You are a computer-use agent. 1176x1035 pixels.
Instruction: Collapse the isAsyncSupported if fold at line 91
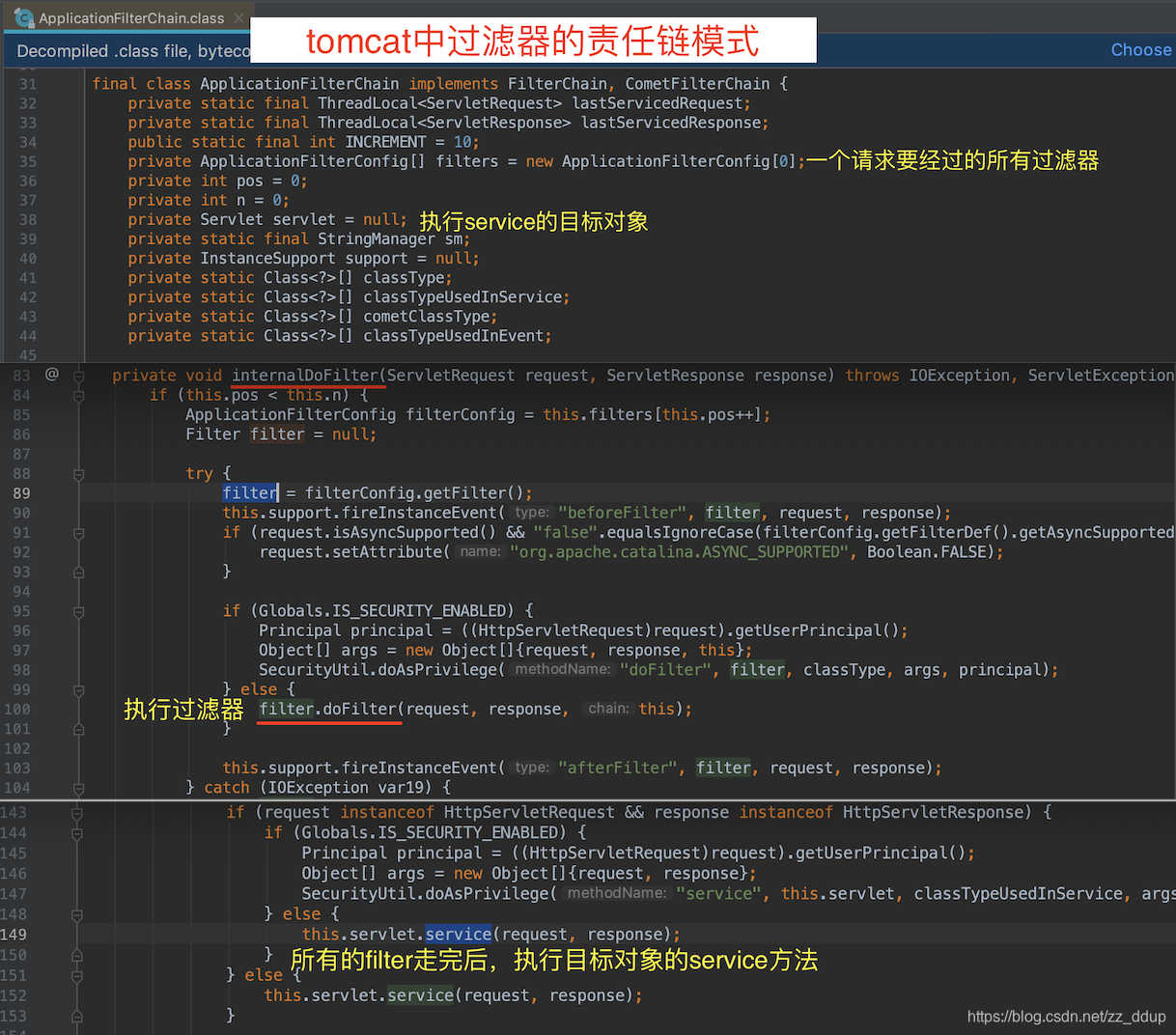tap(79, 533)
